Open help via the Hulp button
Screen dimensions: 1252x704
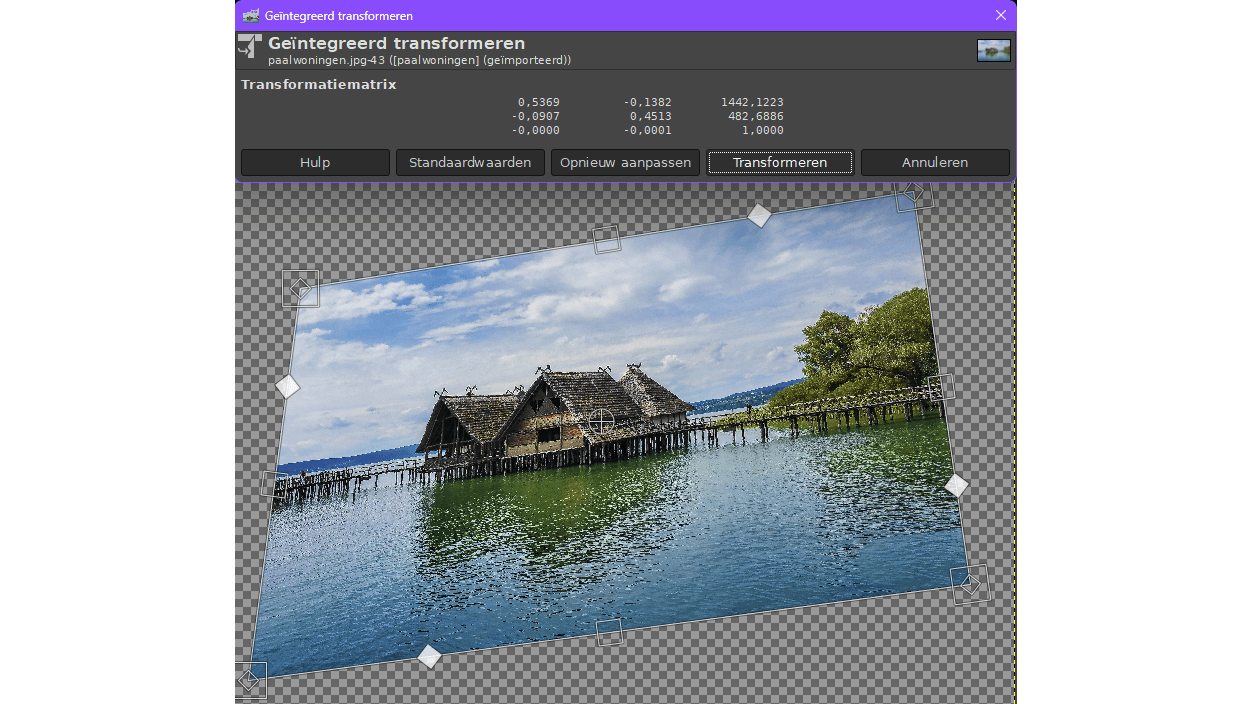click(x=315, y=163)
